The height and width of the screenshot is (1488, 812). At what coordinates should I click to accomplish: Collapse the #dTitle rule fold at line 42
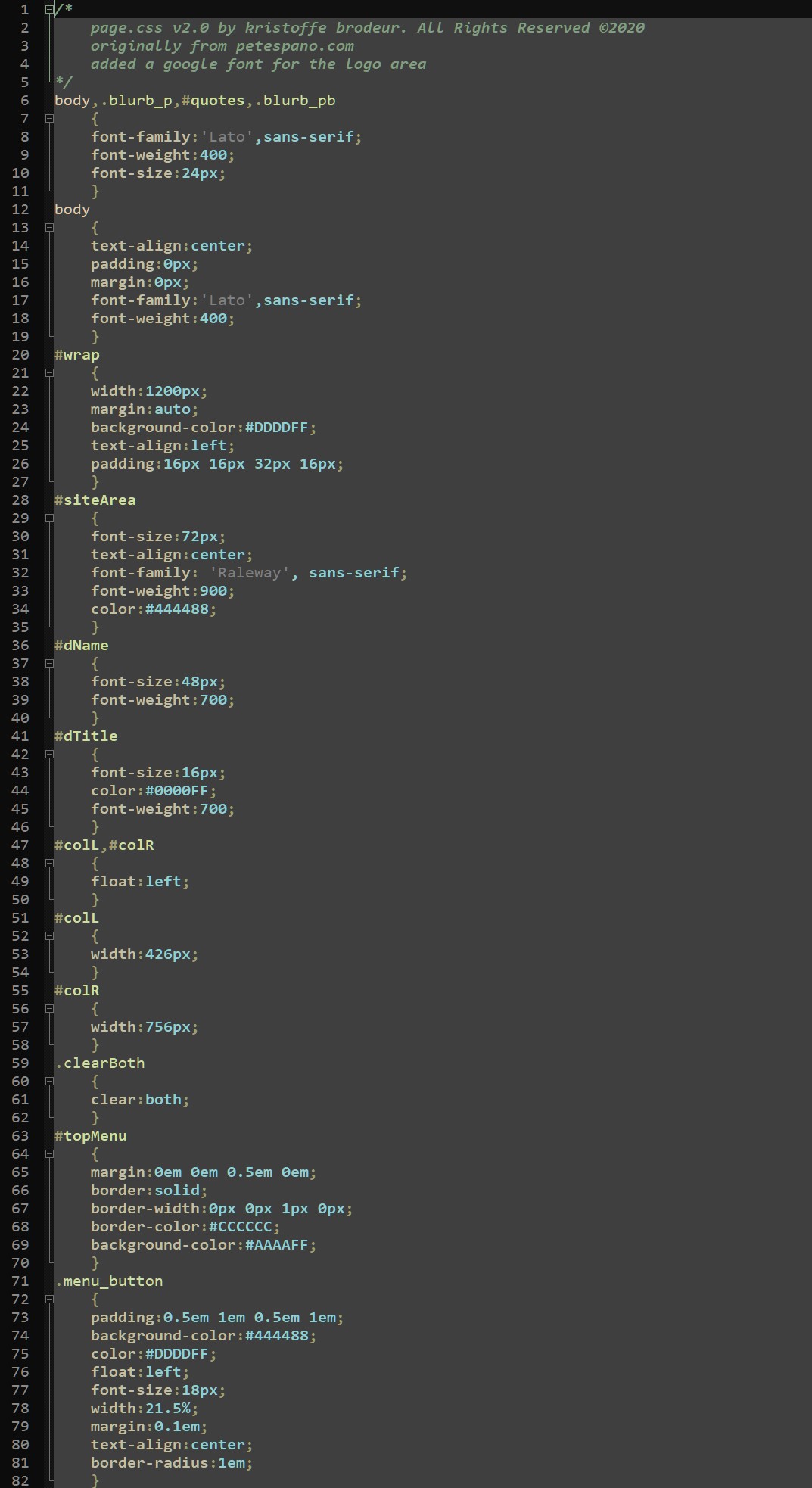pyautogui.click(x=49, y=755)
